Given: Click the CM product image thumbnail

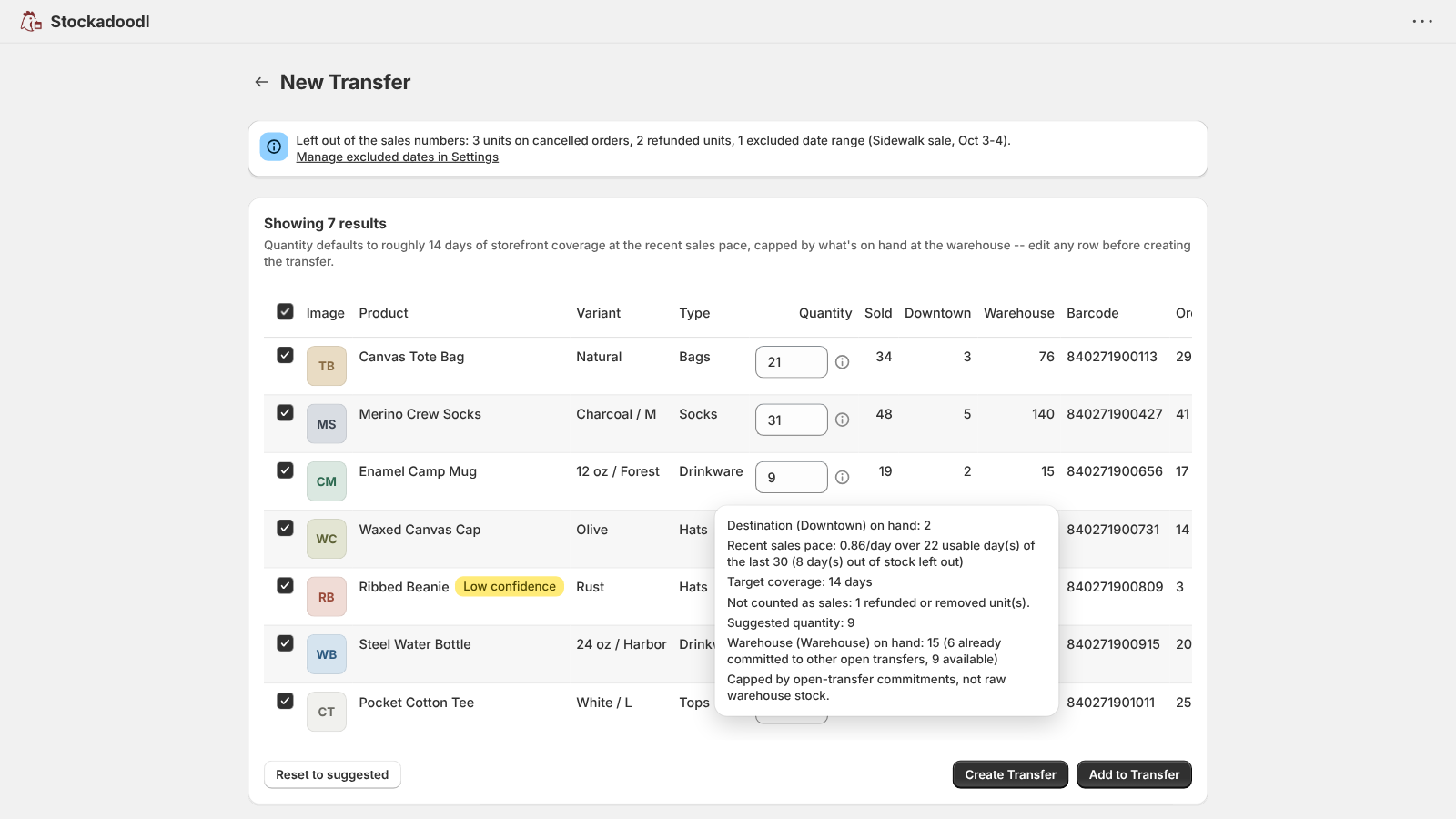Looking at the screenshot, I should point(327,481).
